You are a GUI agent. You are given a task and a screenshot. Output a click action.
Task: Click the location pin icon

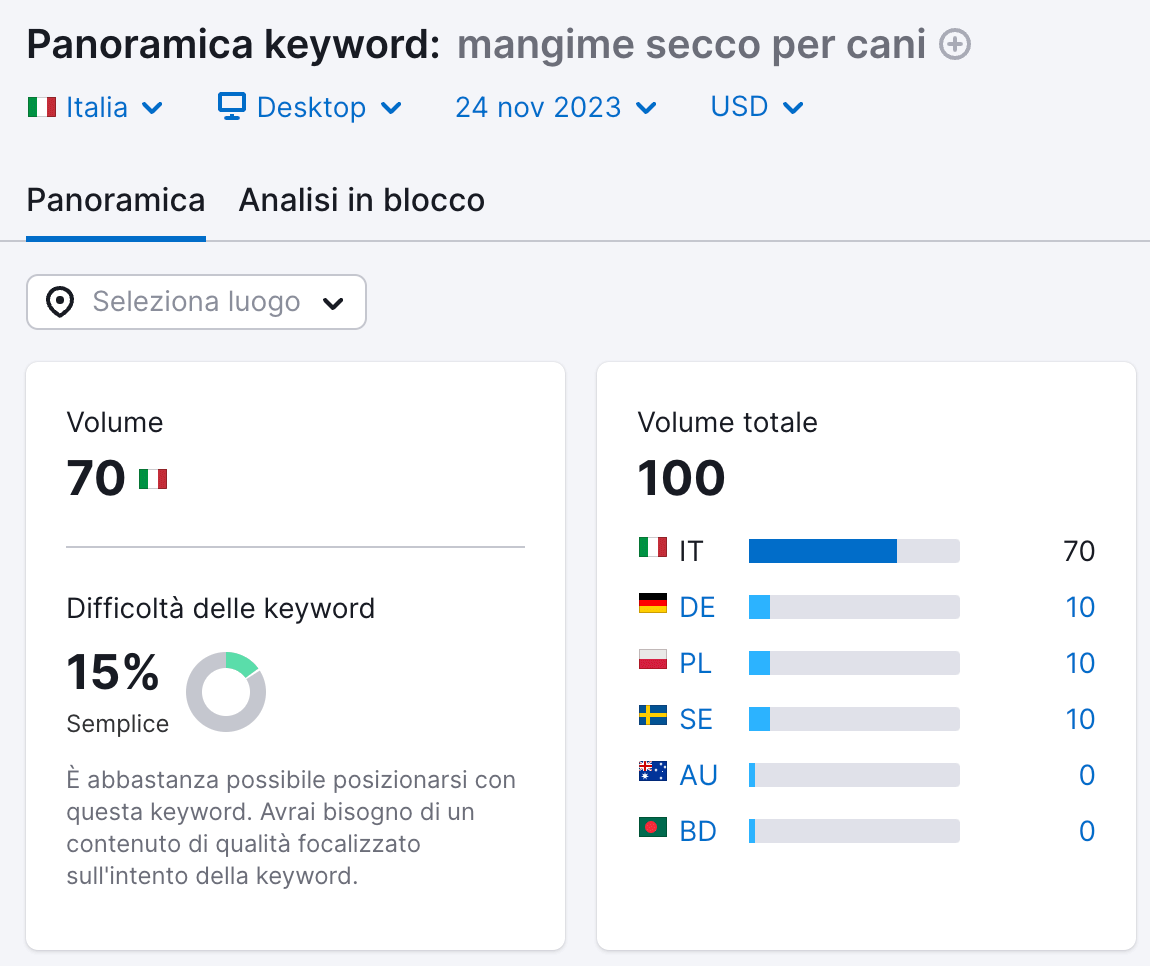pos(60,301)
